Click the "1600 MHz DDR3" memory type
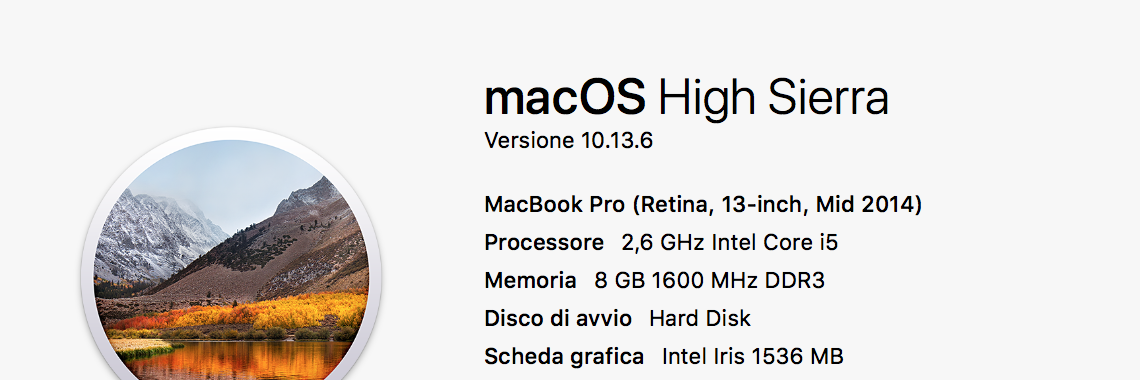The image size is (1140, 380). 739,280
